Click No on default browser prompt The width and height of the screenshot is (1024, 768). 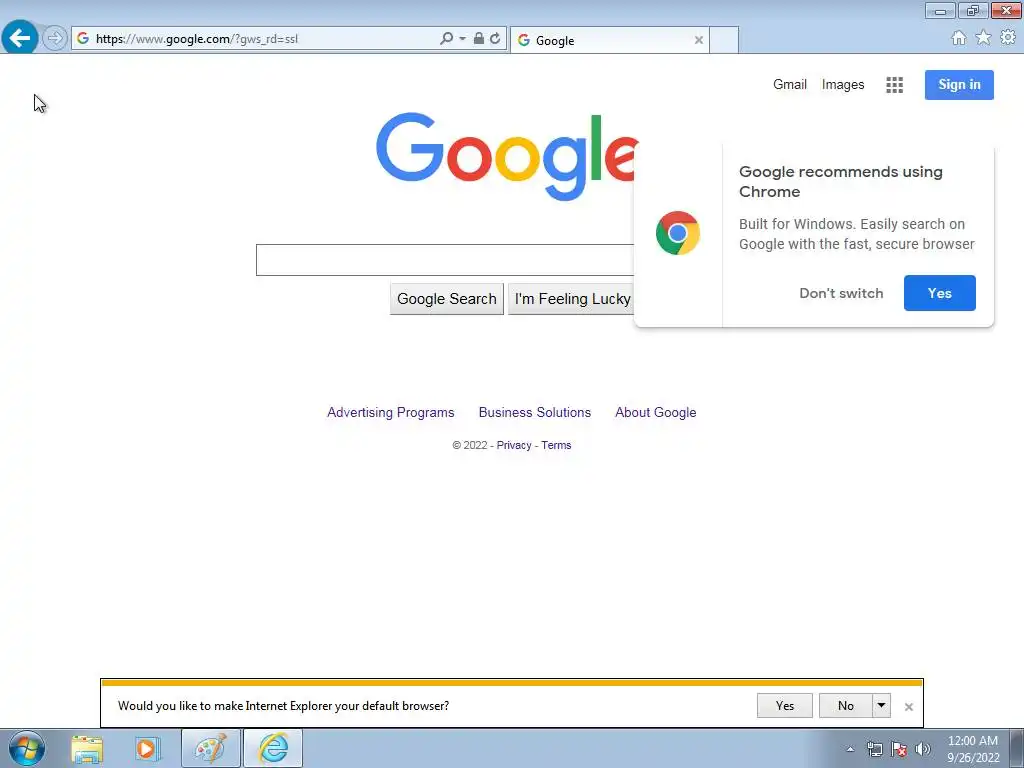(x=846, y=706)
